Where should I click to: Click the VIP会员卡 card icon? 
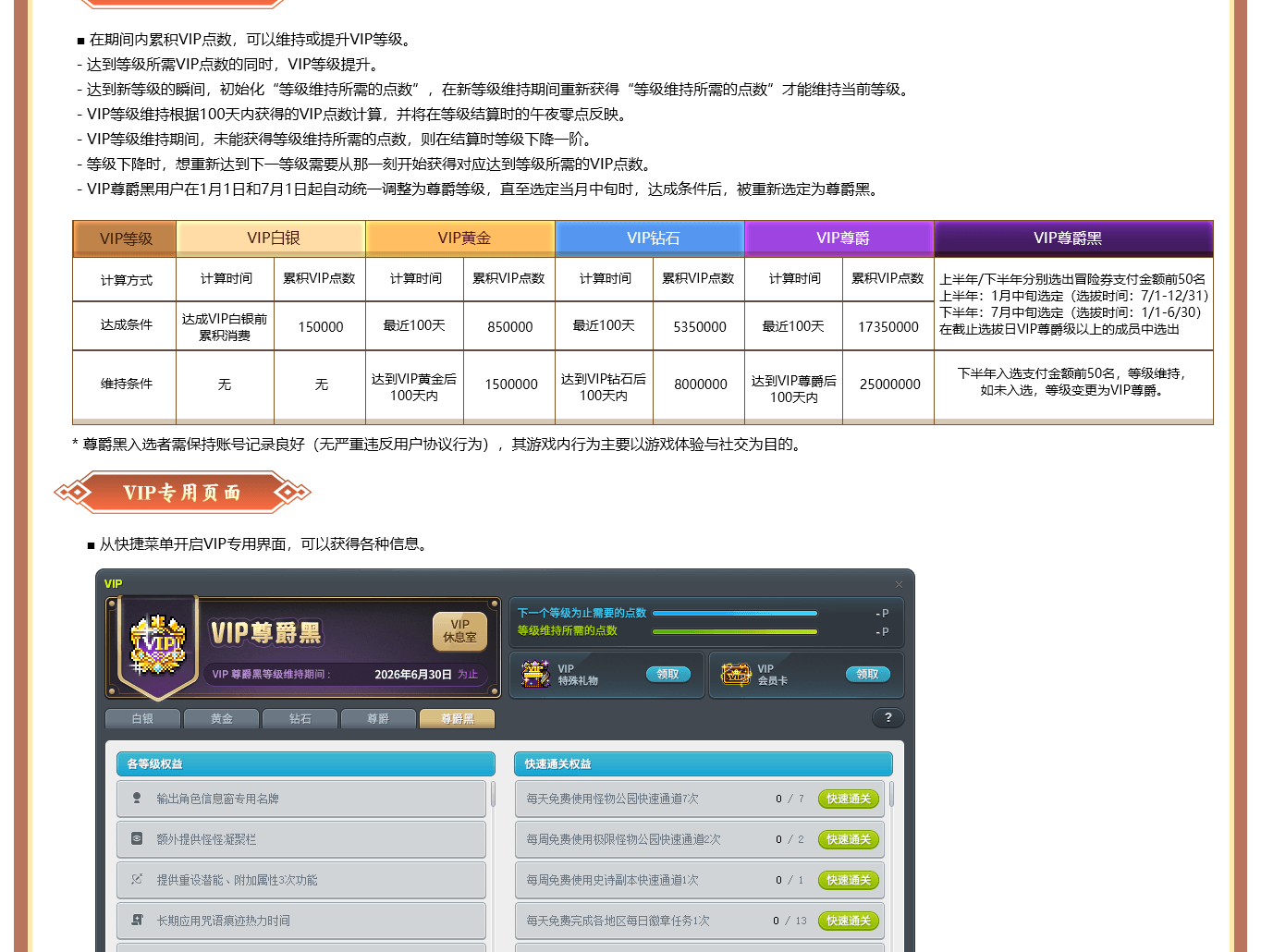736,674
